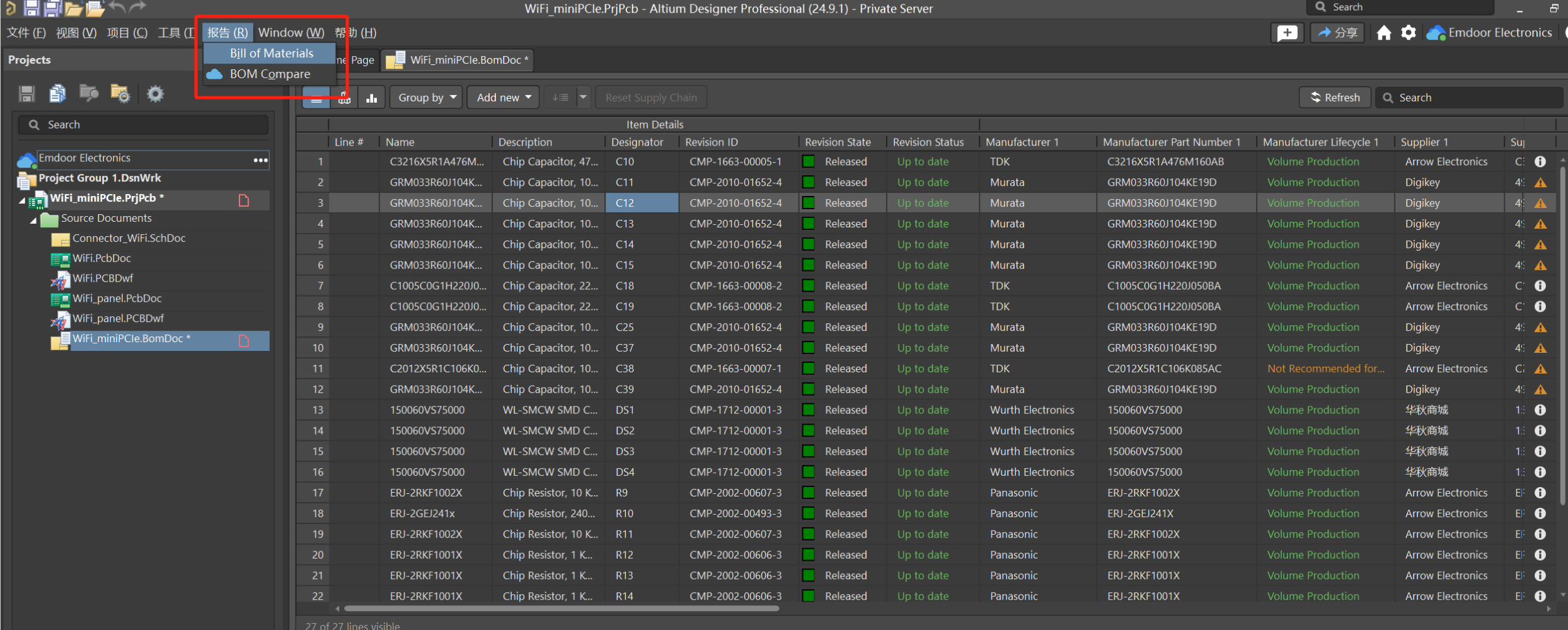Screen dimensions: 1568x630
Task: Collapse the Source Documents folder
Action: coord(33,220)
